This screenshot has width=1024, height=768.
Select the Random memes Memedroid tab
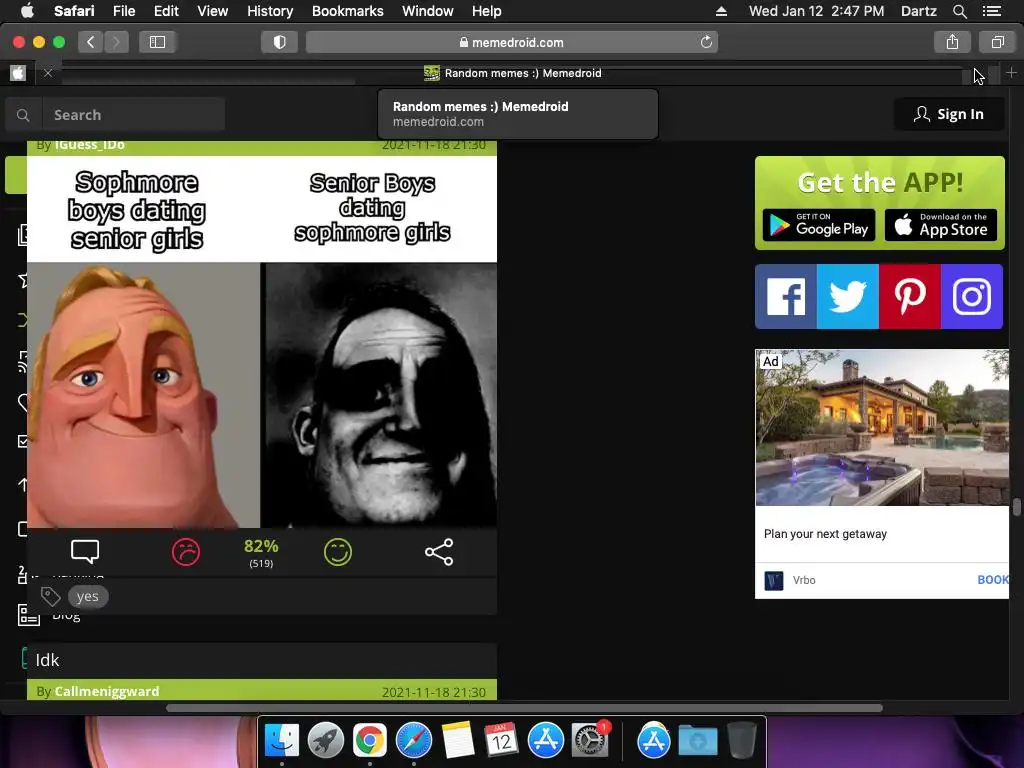[513, 73]
